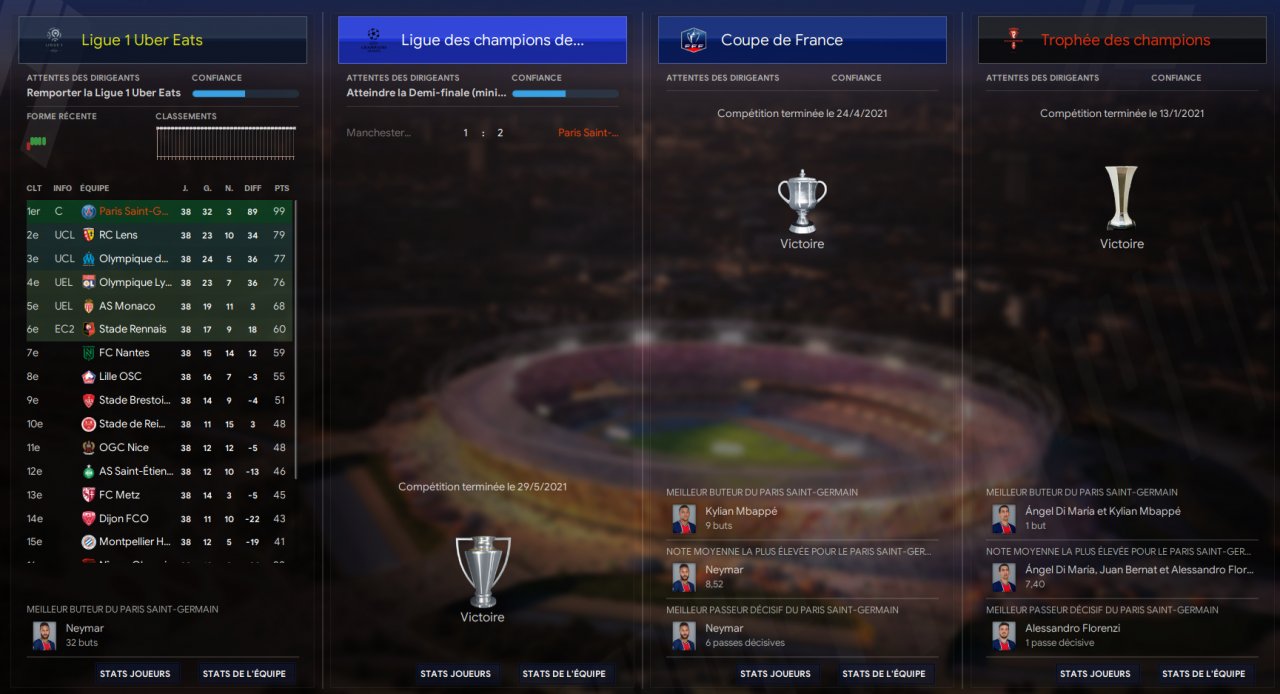Click the Lille OSC club crest
Screen dimensions: 1280x694
click(x=88, y=377)
